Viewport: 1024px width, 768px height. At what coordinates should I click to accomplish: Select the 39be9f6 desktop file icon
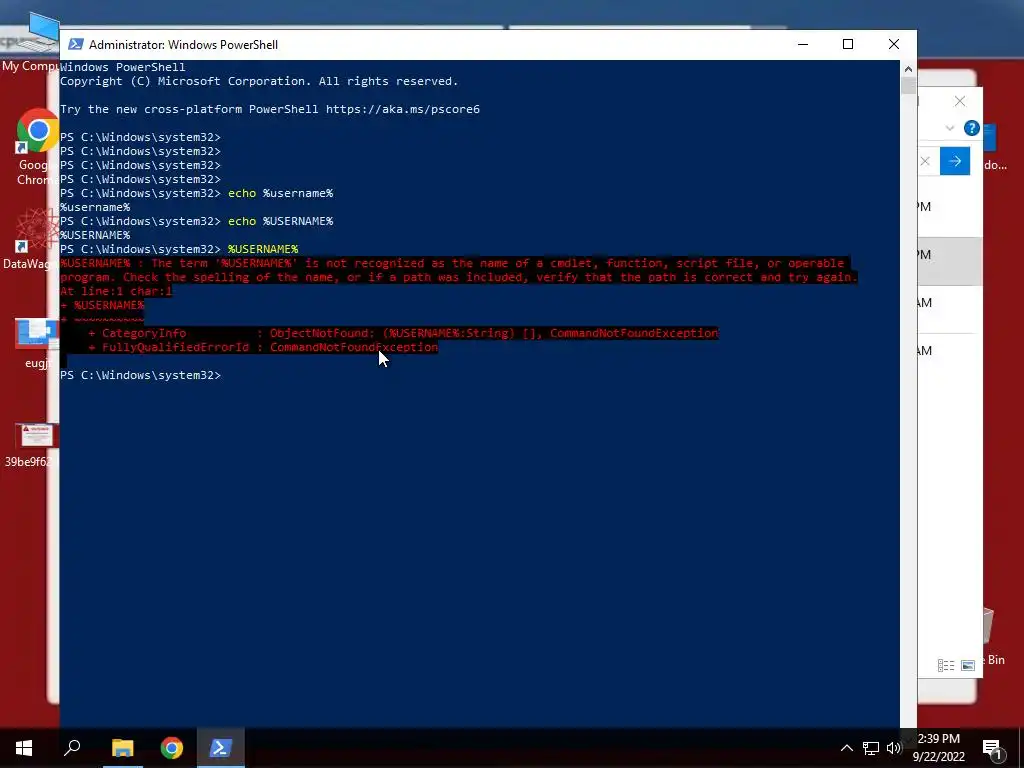pos(31,446)
